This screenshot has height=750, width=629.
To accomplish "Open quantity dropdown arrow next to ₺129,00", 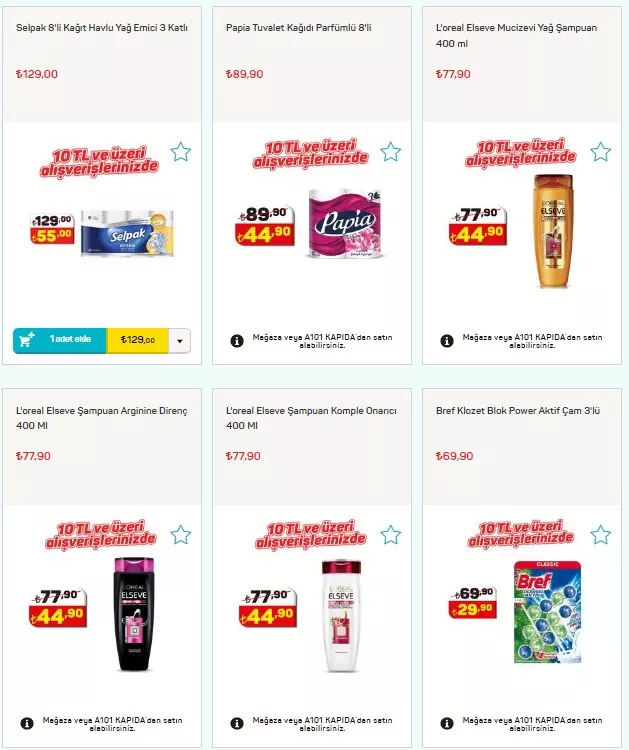I will 180,341.
